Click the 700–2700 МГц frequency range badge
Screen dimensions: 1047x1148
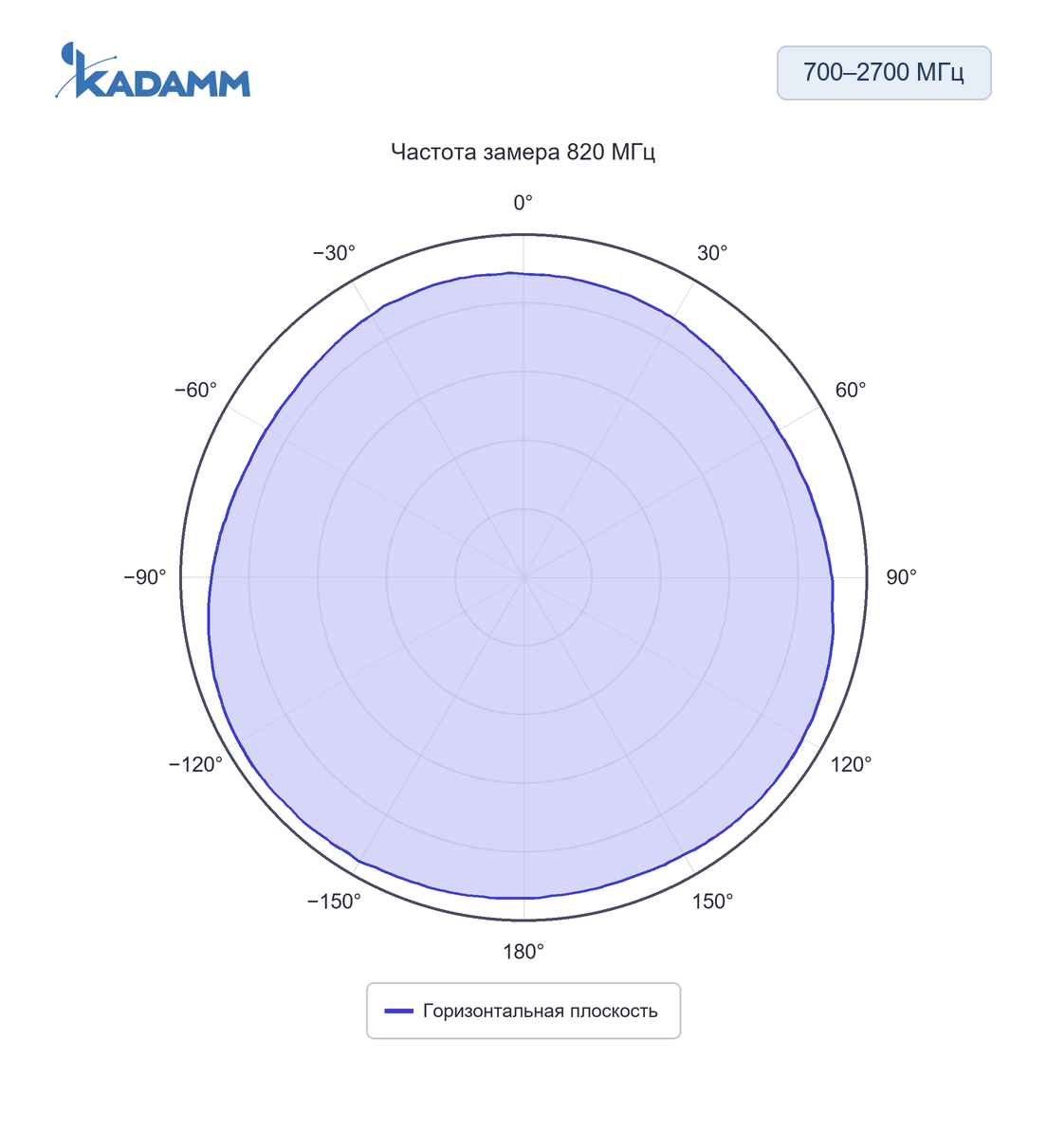point(884,73)
